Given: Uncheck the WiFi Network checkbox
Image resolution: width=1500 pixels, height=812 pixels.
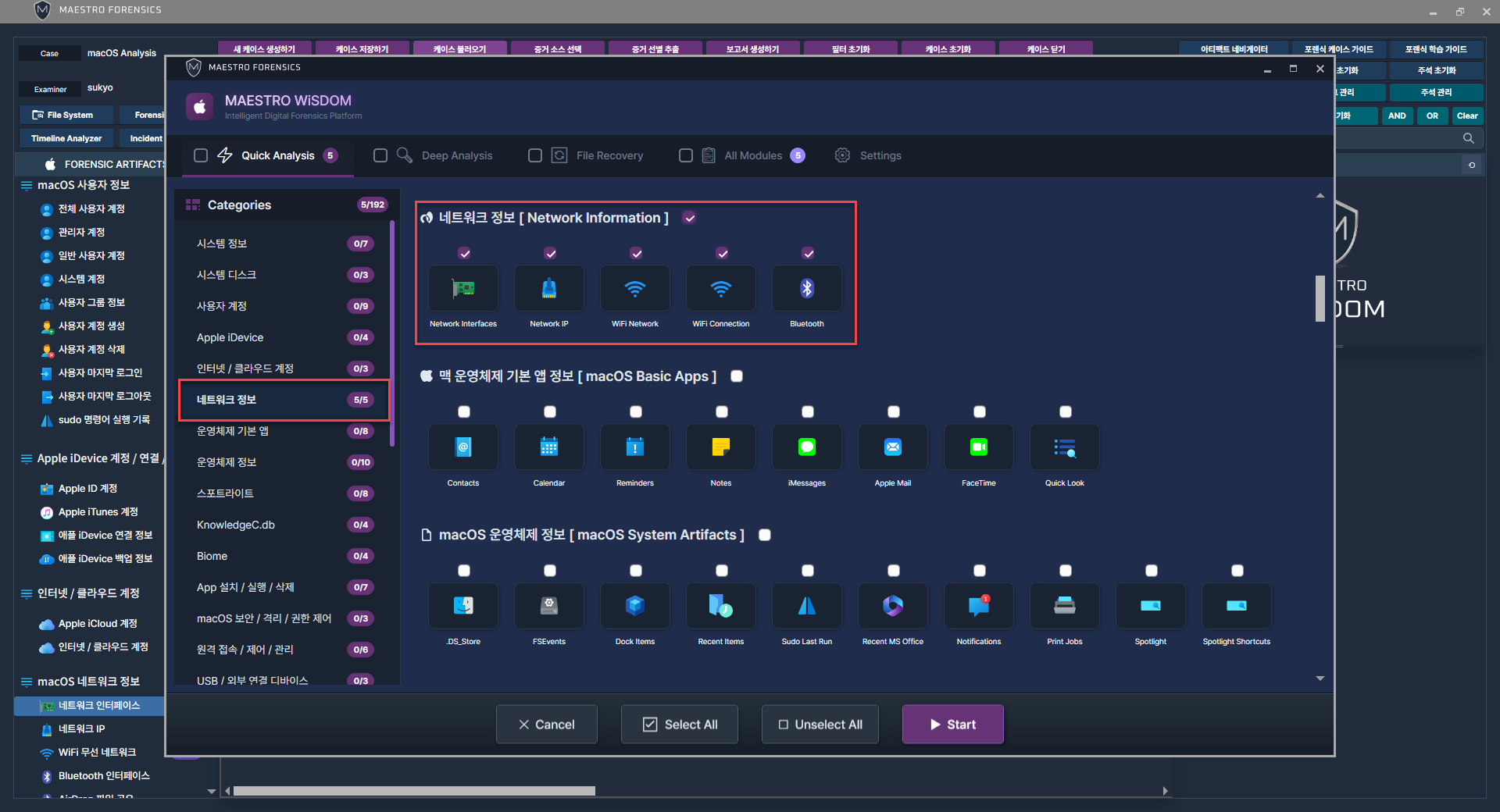Looking at the screenshot, I should (x=636, y=254).
